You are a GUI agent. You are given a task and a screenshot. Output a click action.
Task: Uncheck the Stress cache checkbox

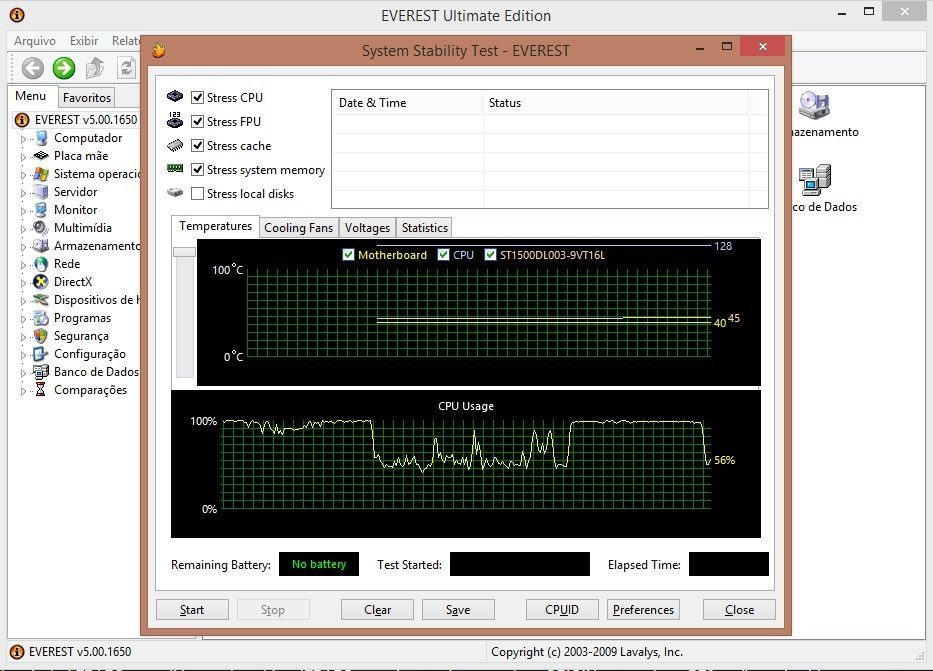click(198, 146)
